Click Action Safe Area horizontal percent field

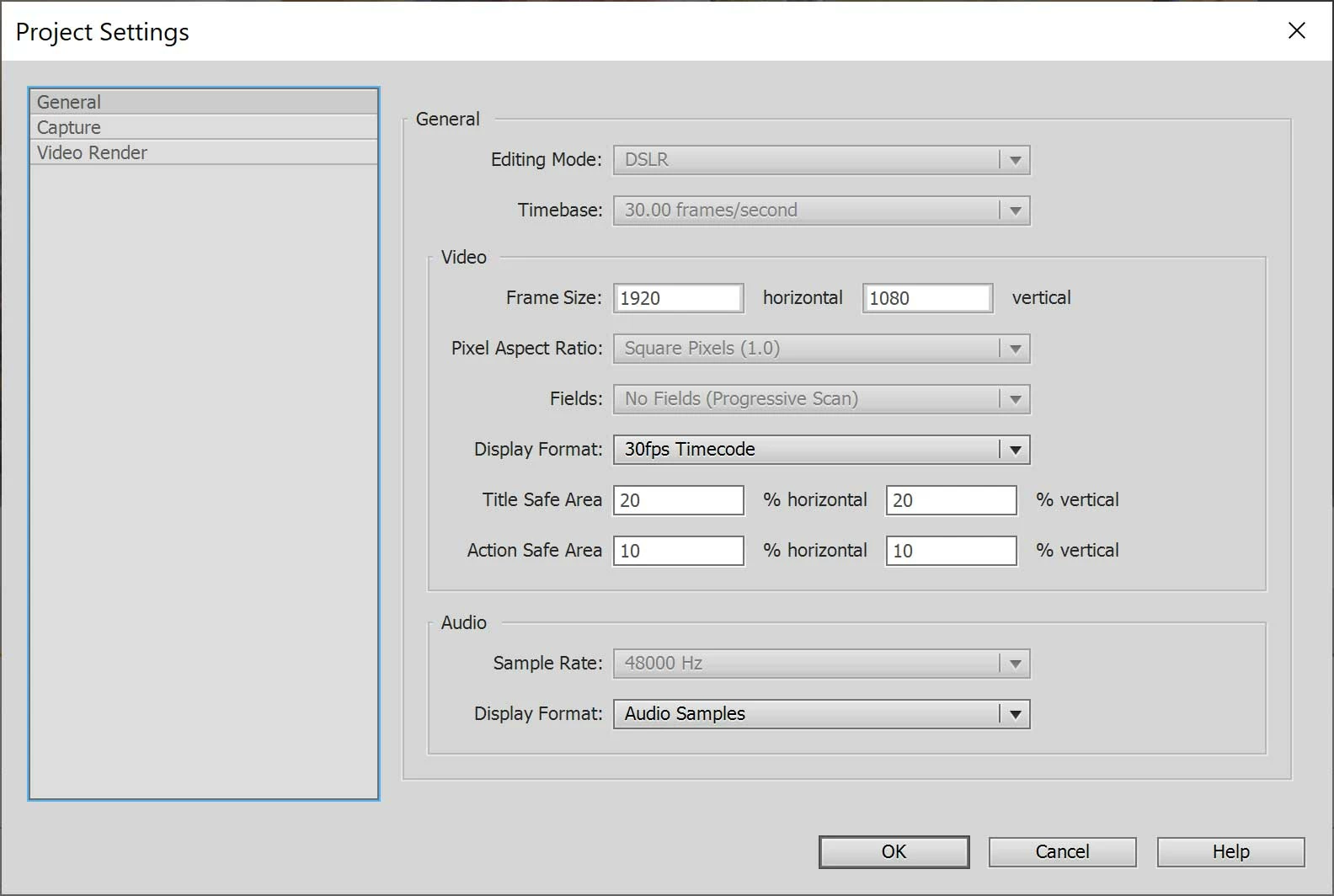[x=678, y=551]
